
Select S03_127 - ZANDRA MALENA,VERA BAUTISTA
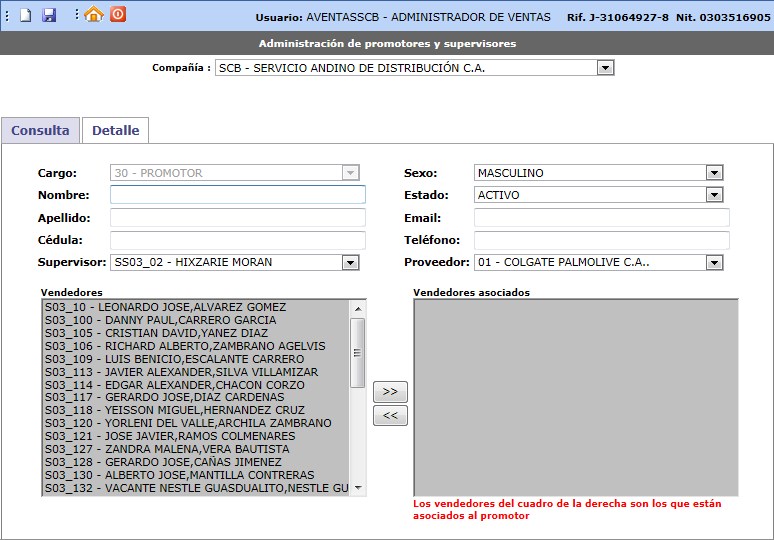coord(196,449)
